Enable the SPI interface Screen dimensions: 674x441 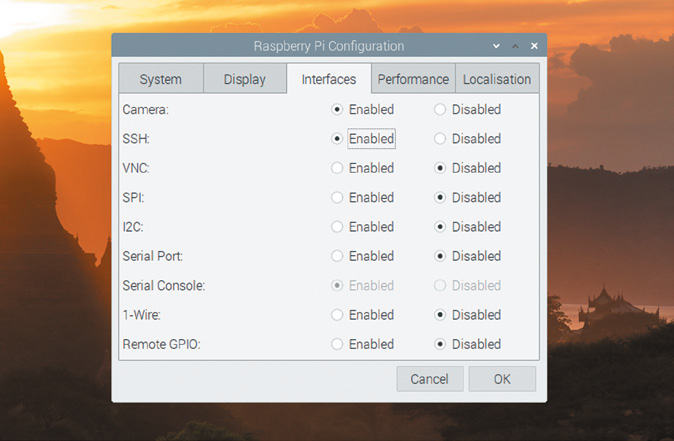(x=337, y=198)
